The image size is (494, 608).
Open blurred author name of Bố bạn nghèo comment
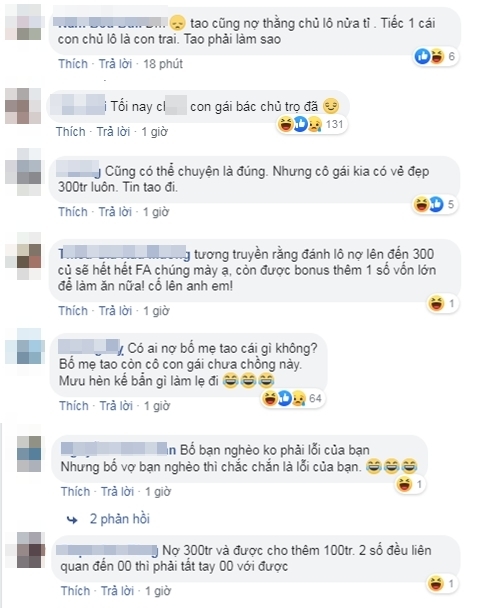pos(119,449)
